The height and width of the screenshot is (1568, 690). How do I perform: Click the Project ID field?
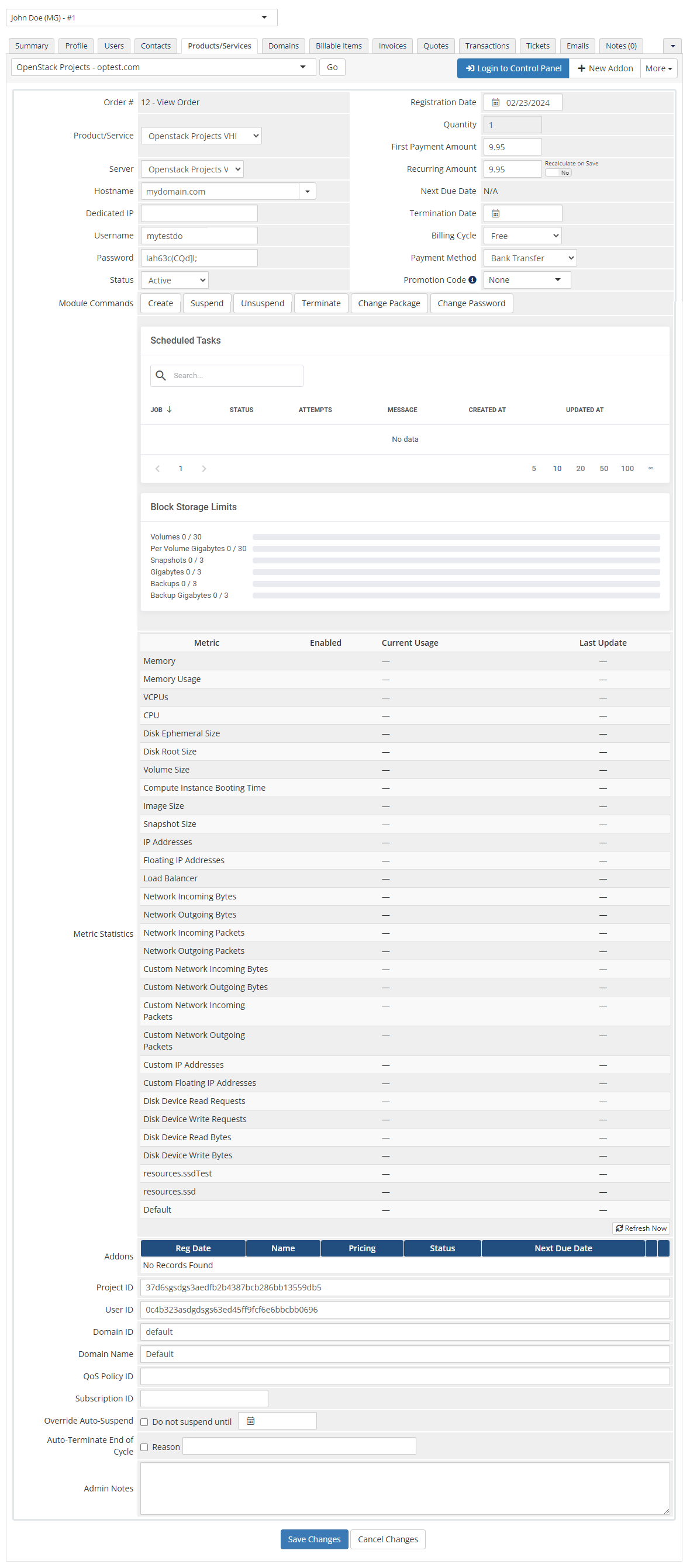coord(405,1287)
